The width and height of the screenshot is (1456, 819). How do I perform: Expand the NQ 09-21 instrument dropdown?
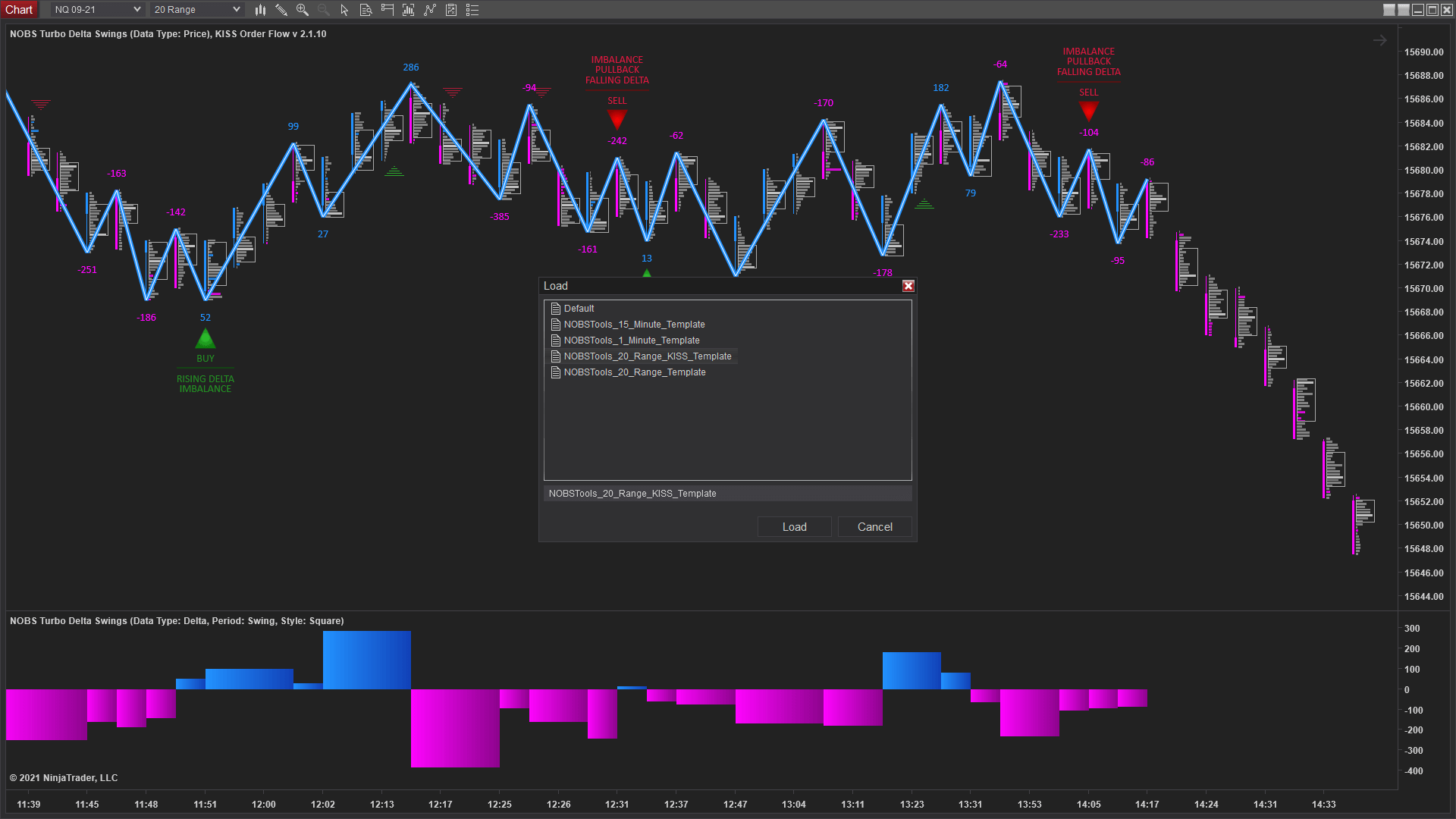[x=98, y=10]
